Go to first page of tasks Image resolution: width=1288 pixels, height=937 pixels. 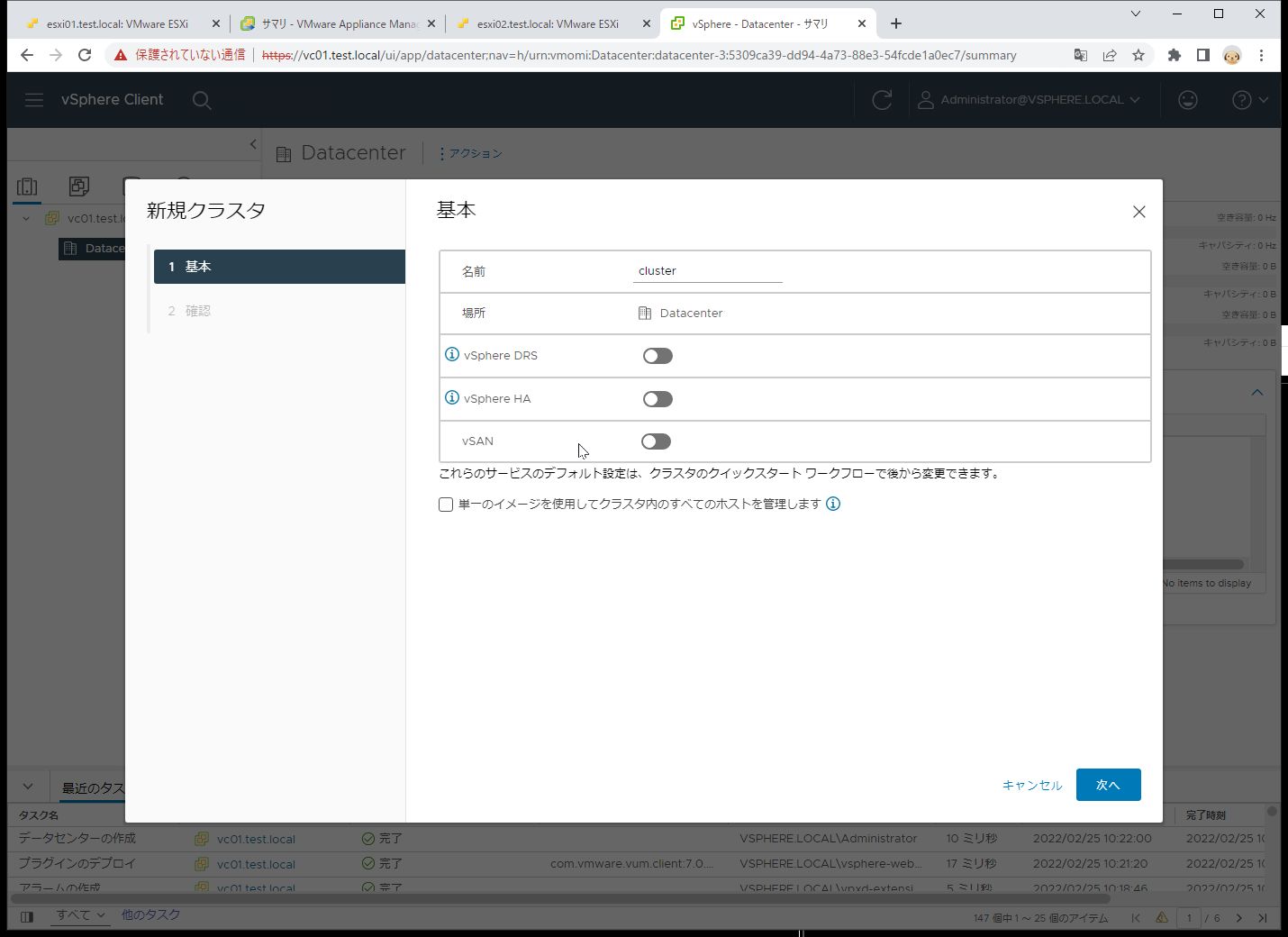[1136, 918]
